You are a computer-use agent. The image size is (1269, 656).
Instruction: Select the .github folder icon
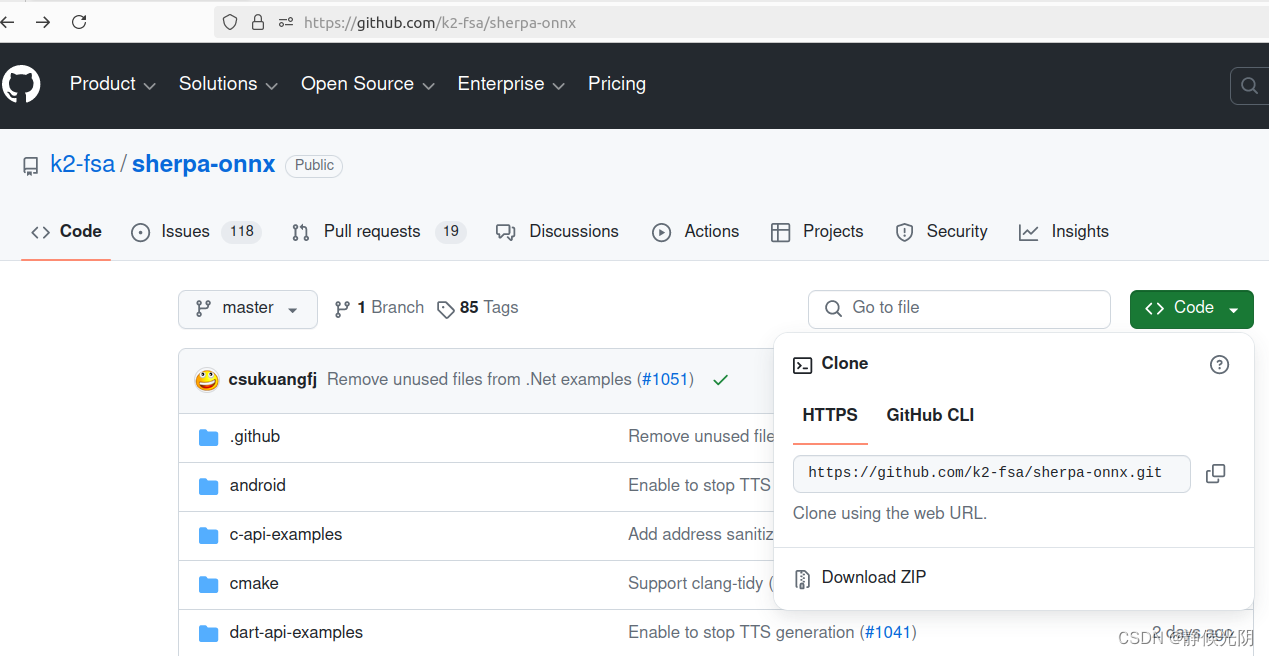tap(208, 437)
